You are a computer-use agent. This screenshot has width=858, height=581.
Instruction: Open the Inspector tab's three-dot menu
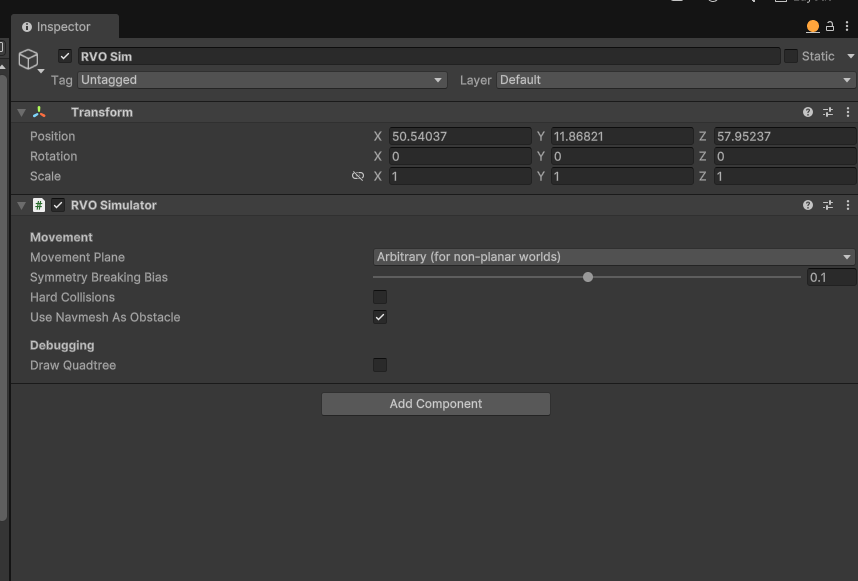847,26
